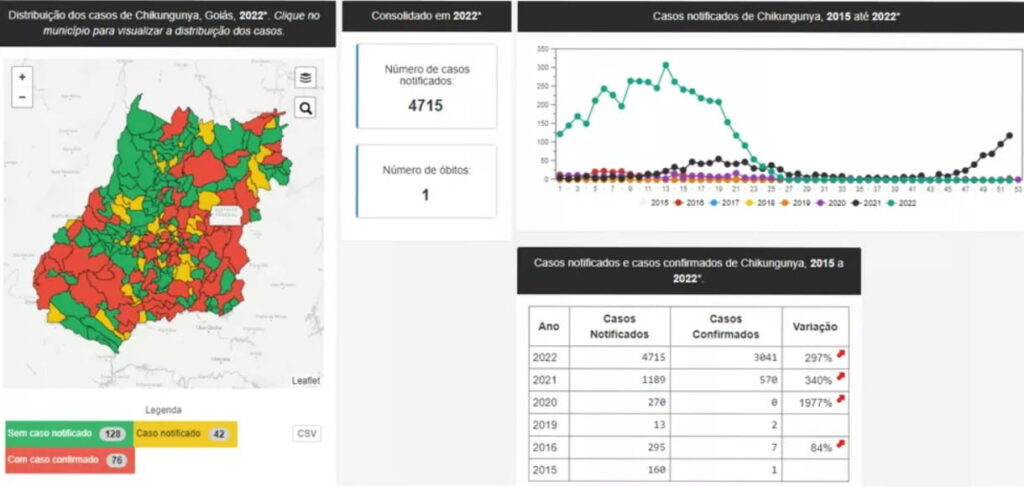Screen dimensions: 1024x487
Task: Open the map layers control
Action: (305, 78)
